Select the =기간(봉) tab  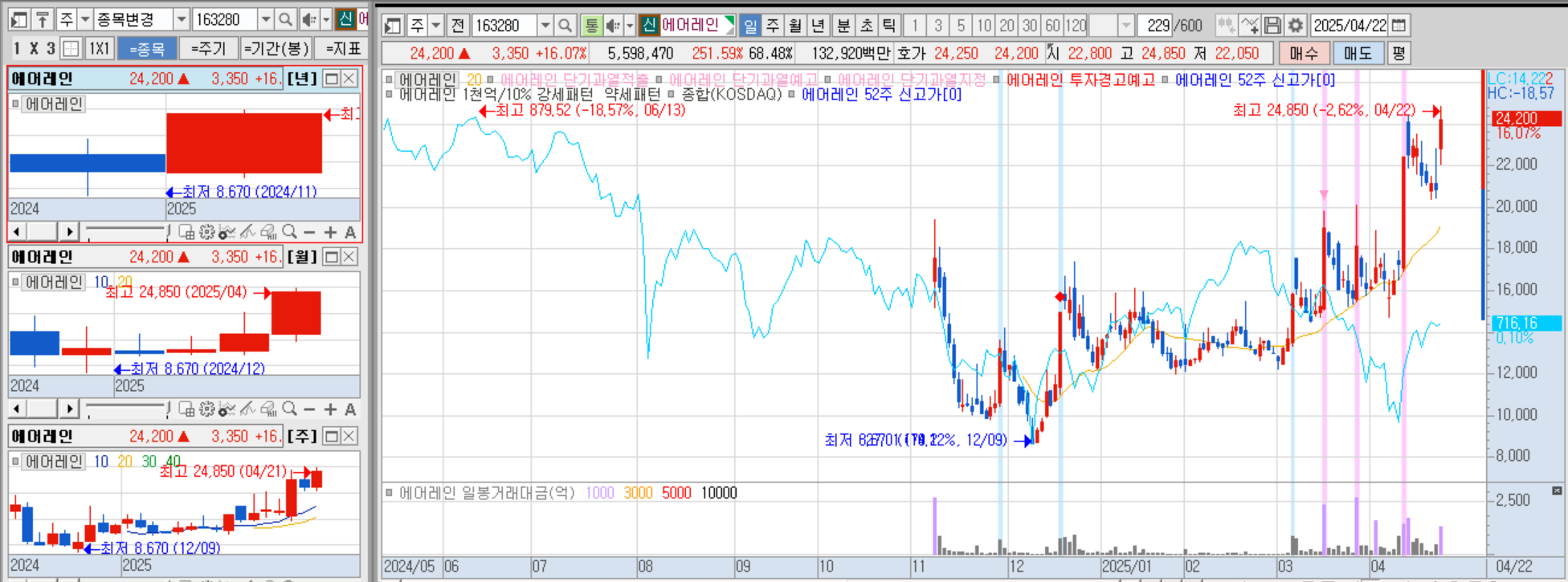click(x=276, y=49)
